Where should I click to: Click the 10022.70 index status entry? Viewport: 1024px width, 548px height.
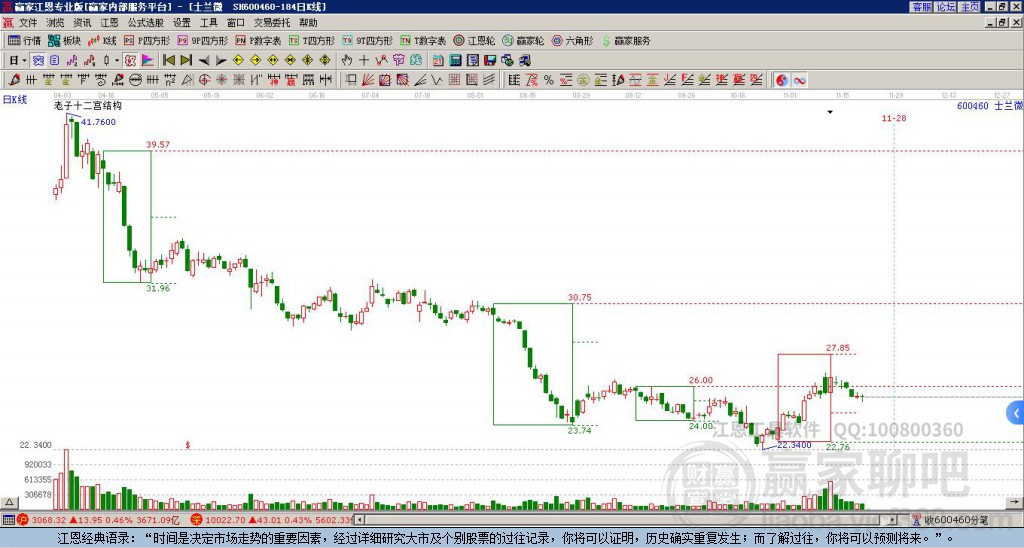pos(272,520)
